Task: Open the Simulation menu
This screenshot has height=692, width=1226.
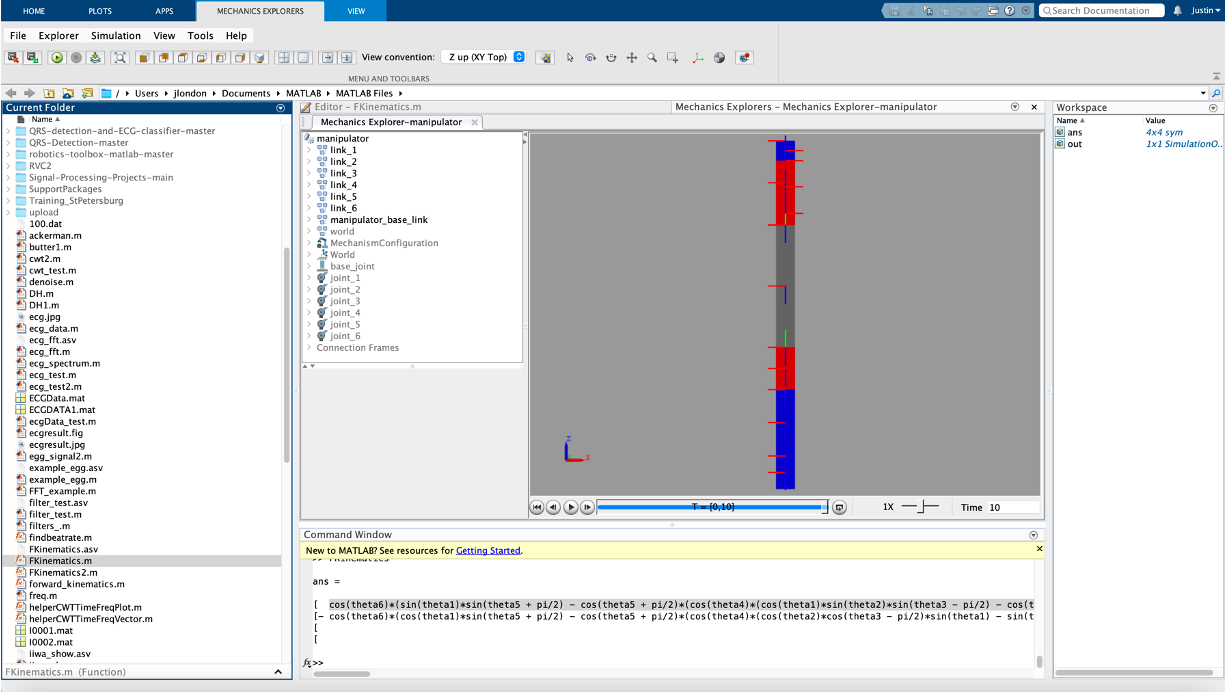Action: tap(116, 36)
